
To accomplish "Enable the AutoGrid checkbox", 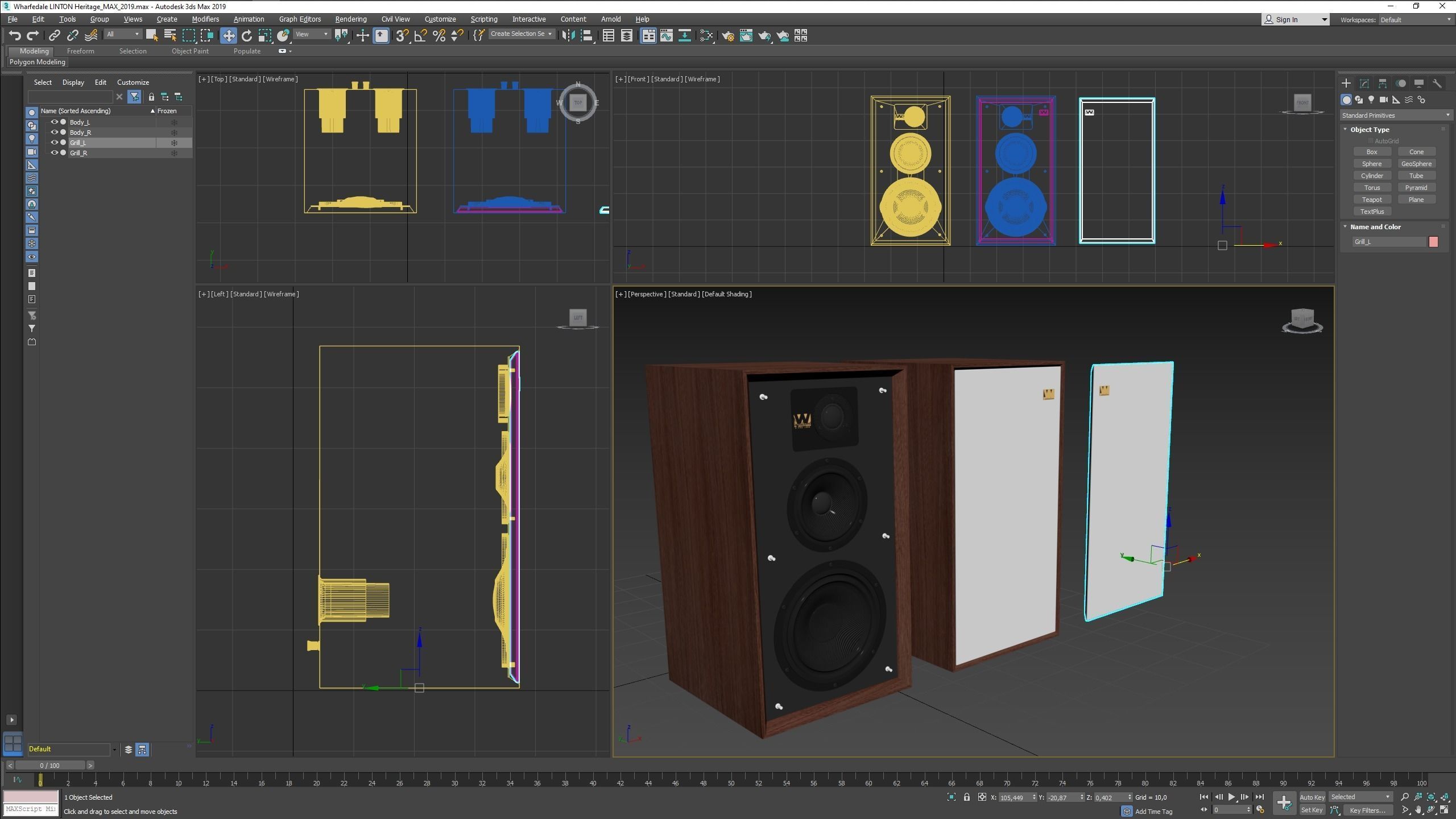I will [1371, 141].
